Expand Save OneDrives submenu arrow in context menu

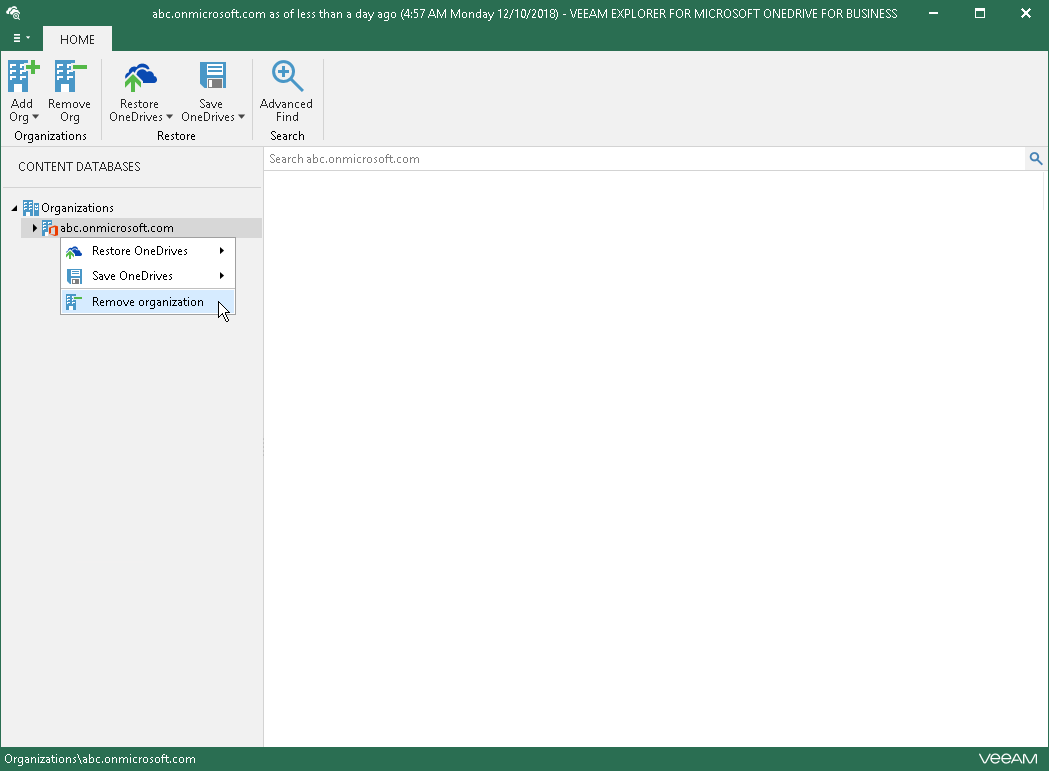[221, 276]
